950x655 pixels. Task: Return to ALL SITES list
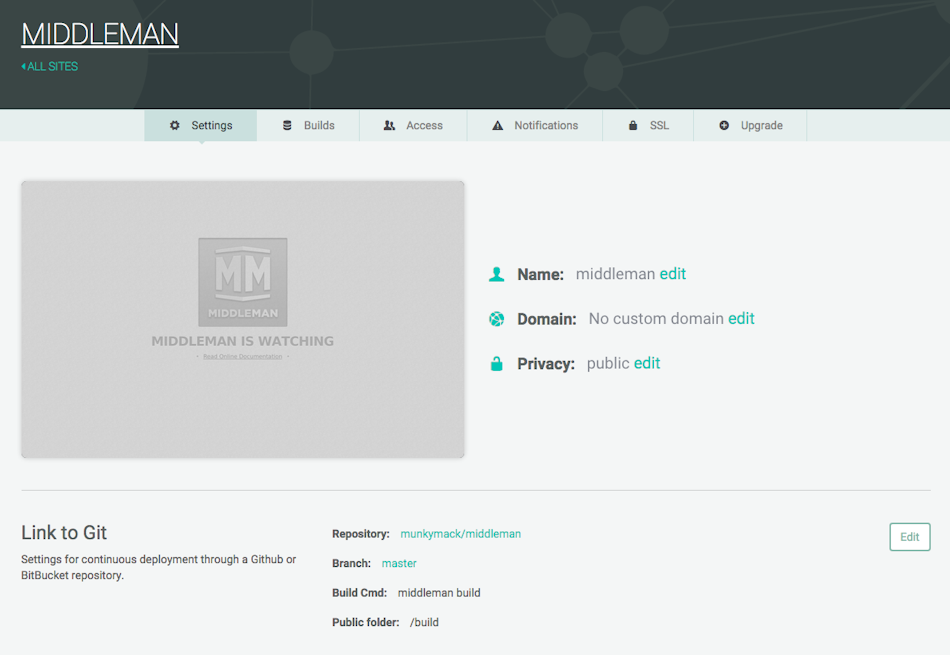50,66
